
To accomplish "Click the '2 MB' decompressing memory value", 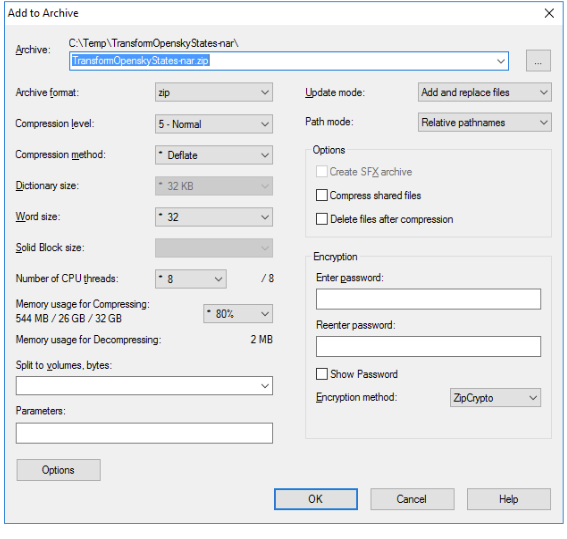I will pyautogui.click(x=261, y=339).
